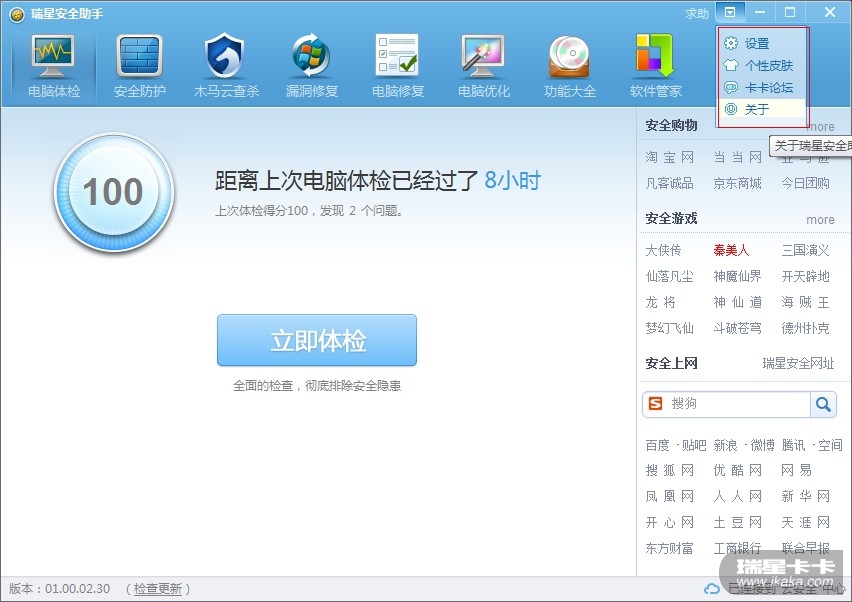
Task: Open the 海贼王 game link
Action: [x=805, y=302]
